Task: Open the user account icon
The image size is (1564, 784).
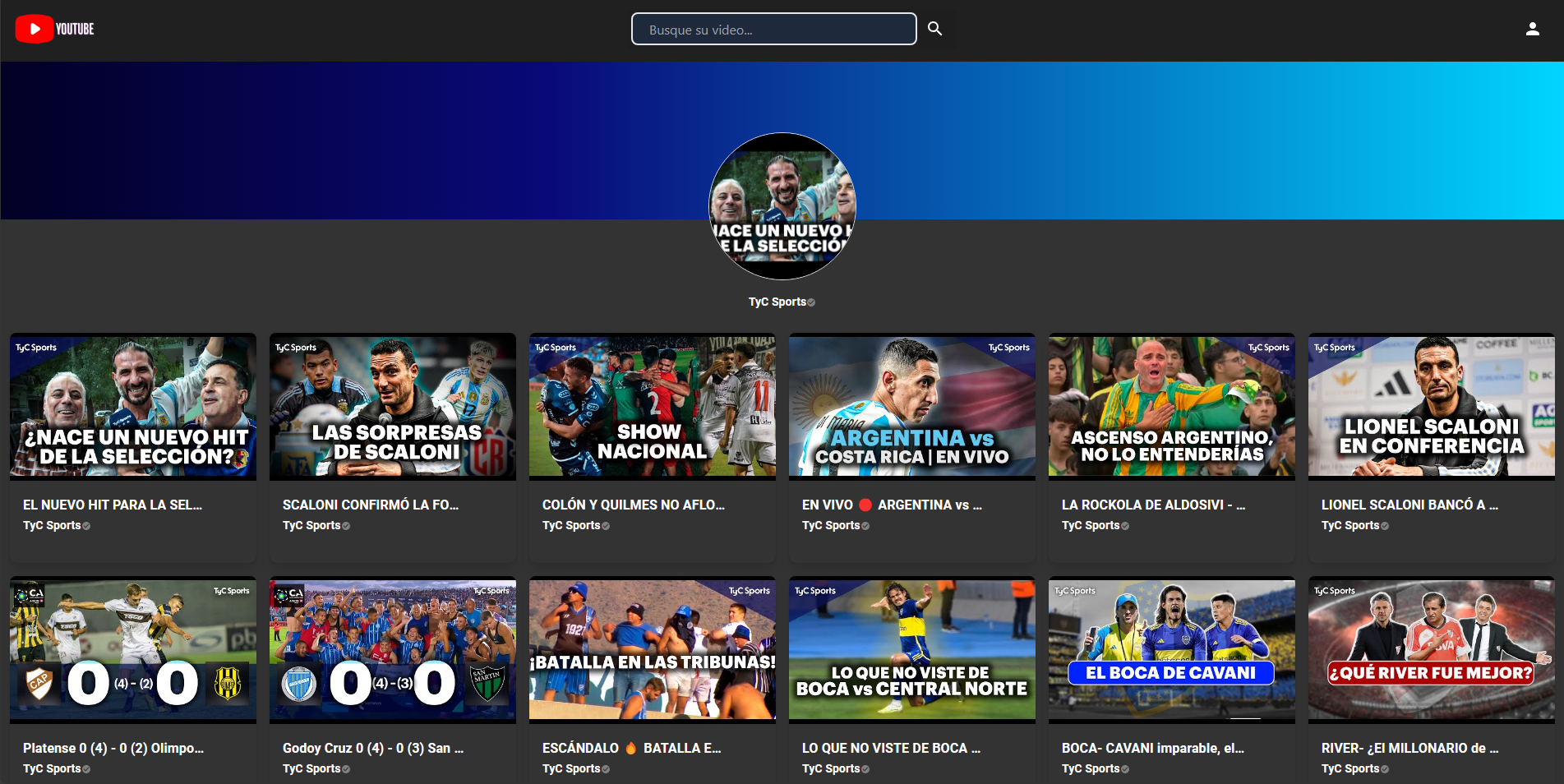Action: coord(1532,29)
